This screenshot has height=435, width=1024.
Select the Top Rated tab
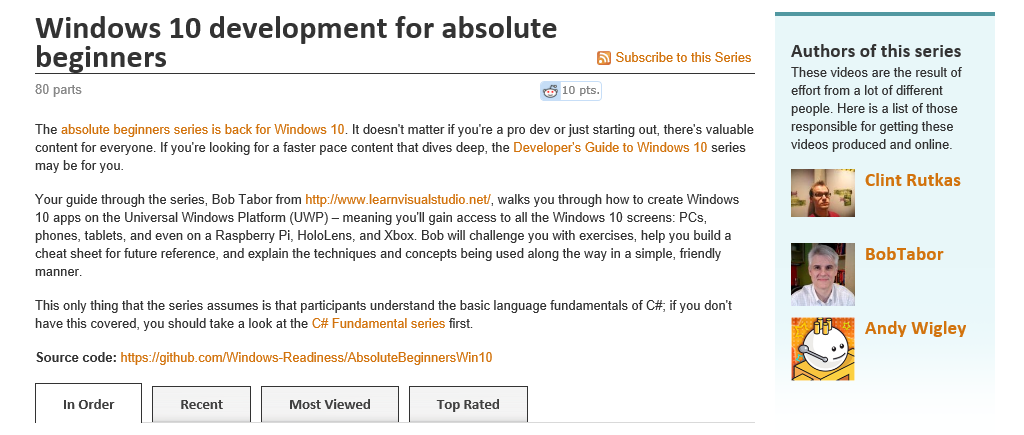467,404
